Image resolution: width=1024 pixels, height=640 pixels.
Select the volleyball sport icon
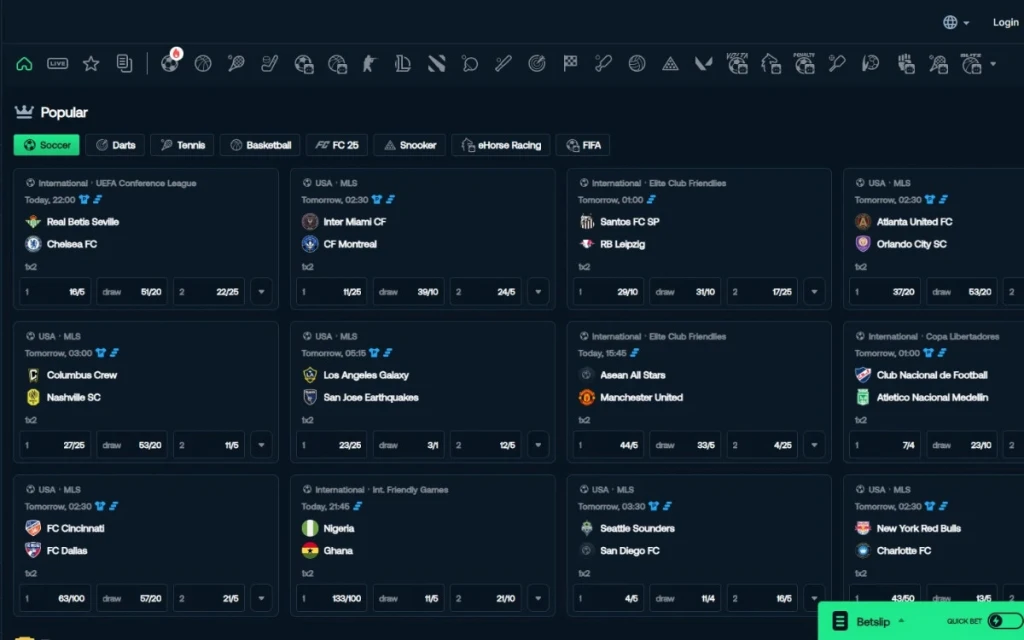pyautogui.click(x=637, y=63)
